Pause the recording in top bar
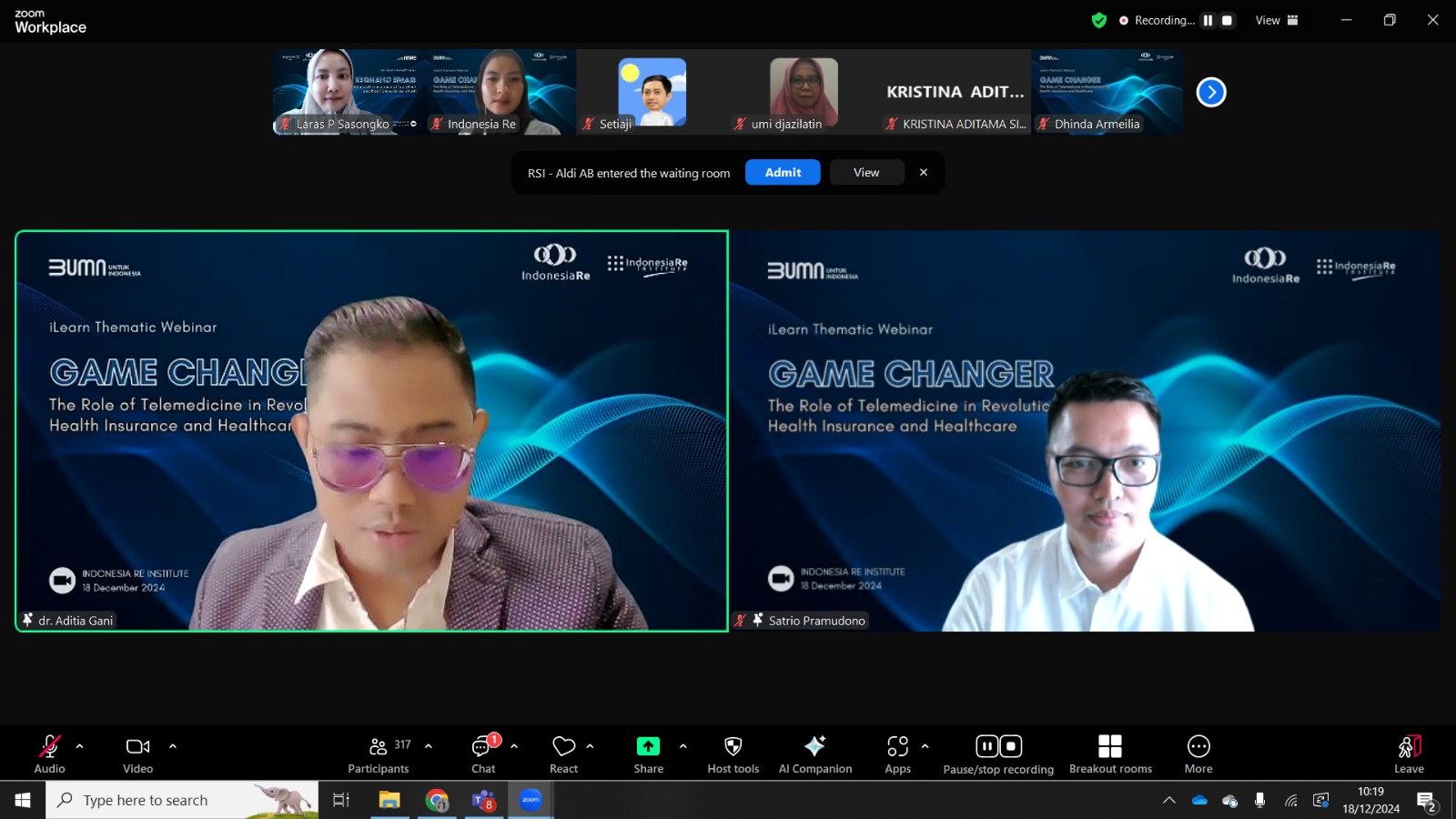 1208,20
